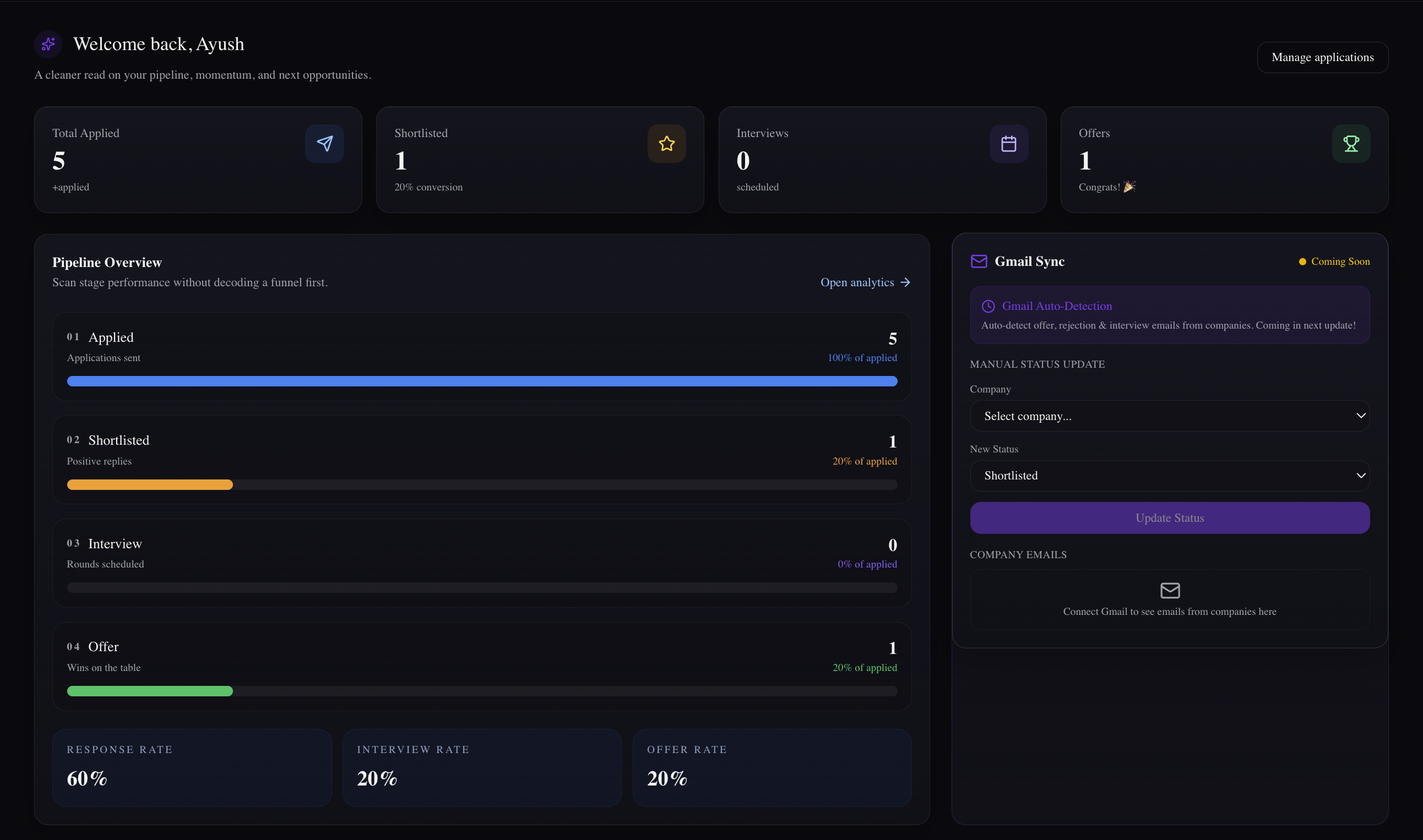Image resolution: width=1423 pixels, height=840 pixels.
Task: Open the New Status dropdown showing Shortlisted
Action: [x=1170, y=476]
